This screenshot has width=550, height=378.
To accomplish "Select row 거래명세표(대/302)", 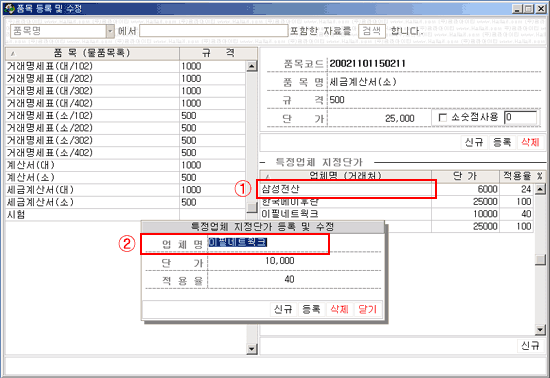I will point(125,91).
